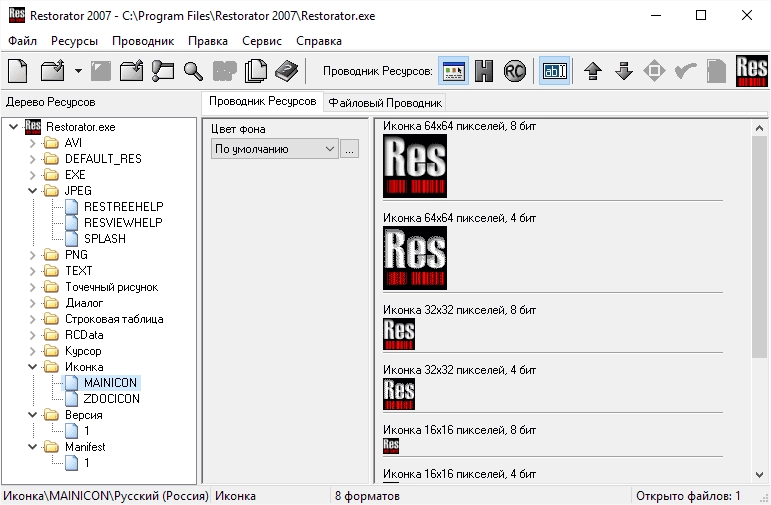
Task: Select item 1 under Версия
Action: tap(87, 431)
